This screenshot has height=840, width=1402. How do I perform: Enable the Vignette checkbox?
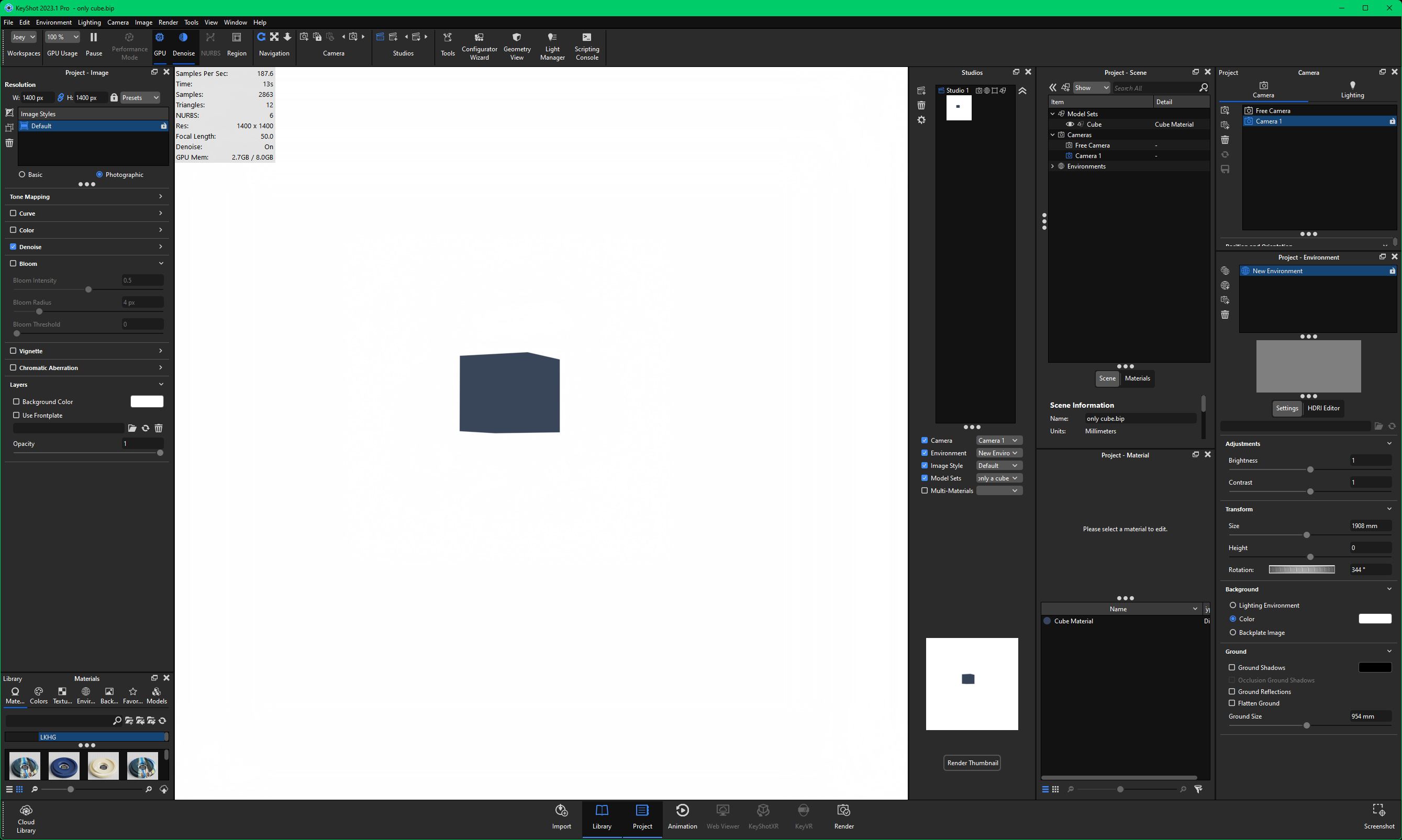click(13, 351)
